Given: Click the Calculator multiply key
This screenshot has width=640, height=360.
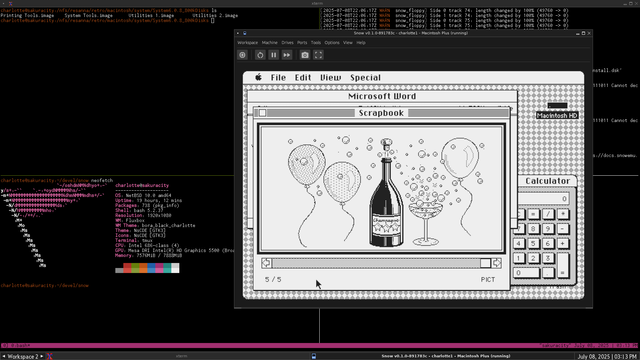Looking at the screenshot, I should point(562,214).
